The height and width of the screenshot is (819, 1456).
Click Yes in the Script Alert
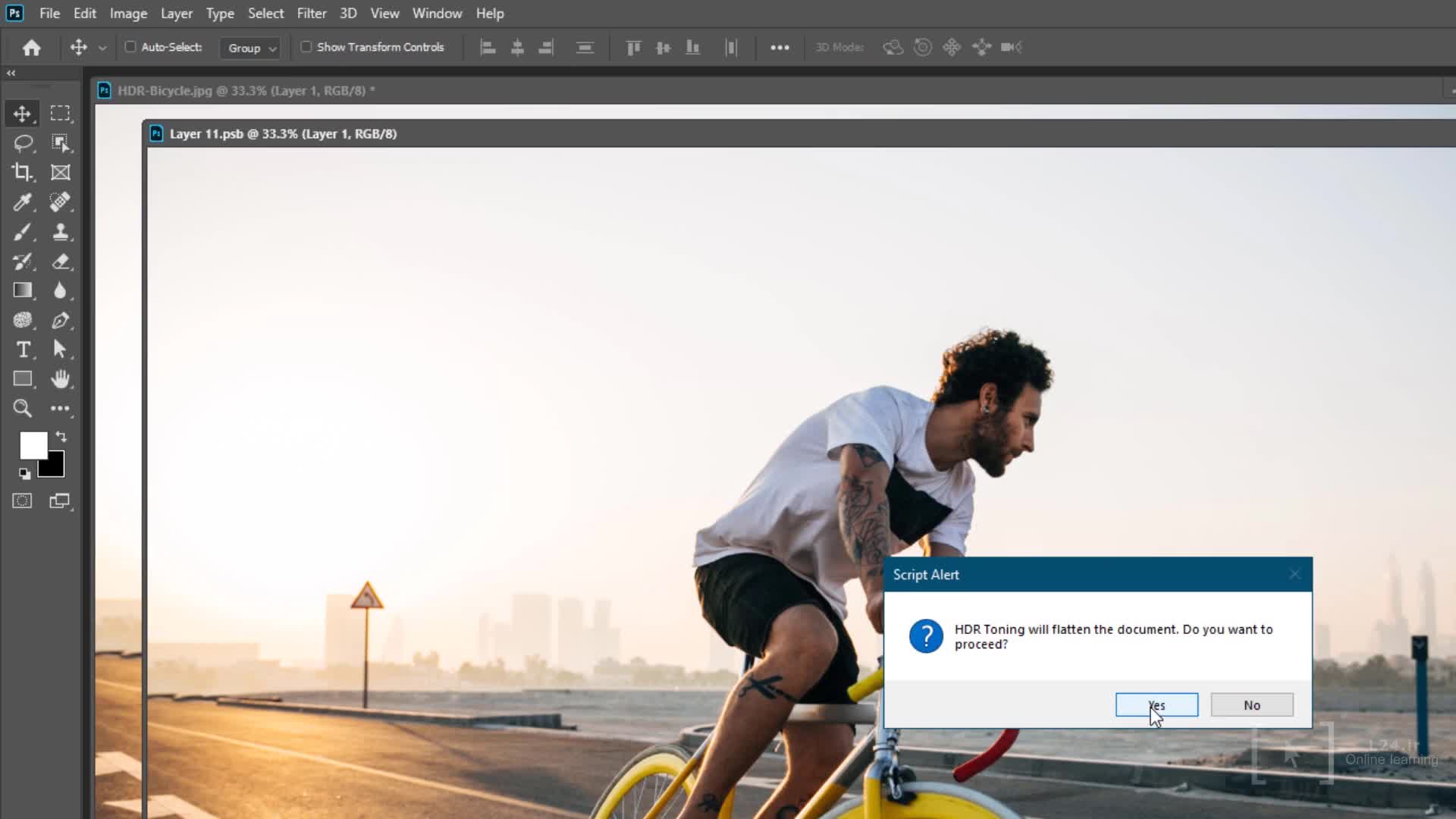(x=1156, y=705)
